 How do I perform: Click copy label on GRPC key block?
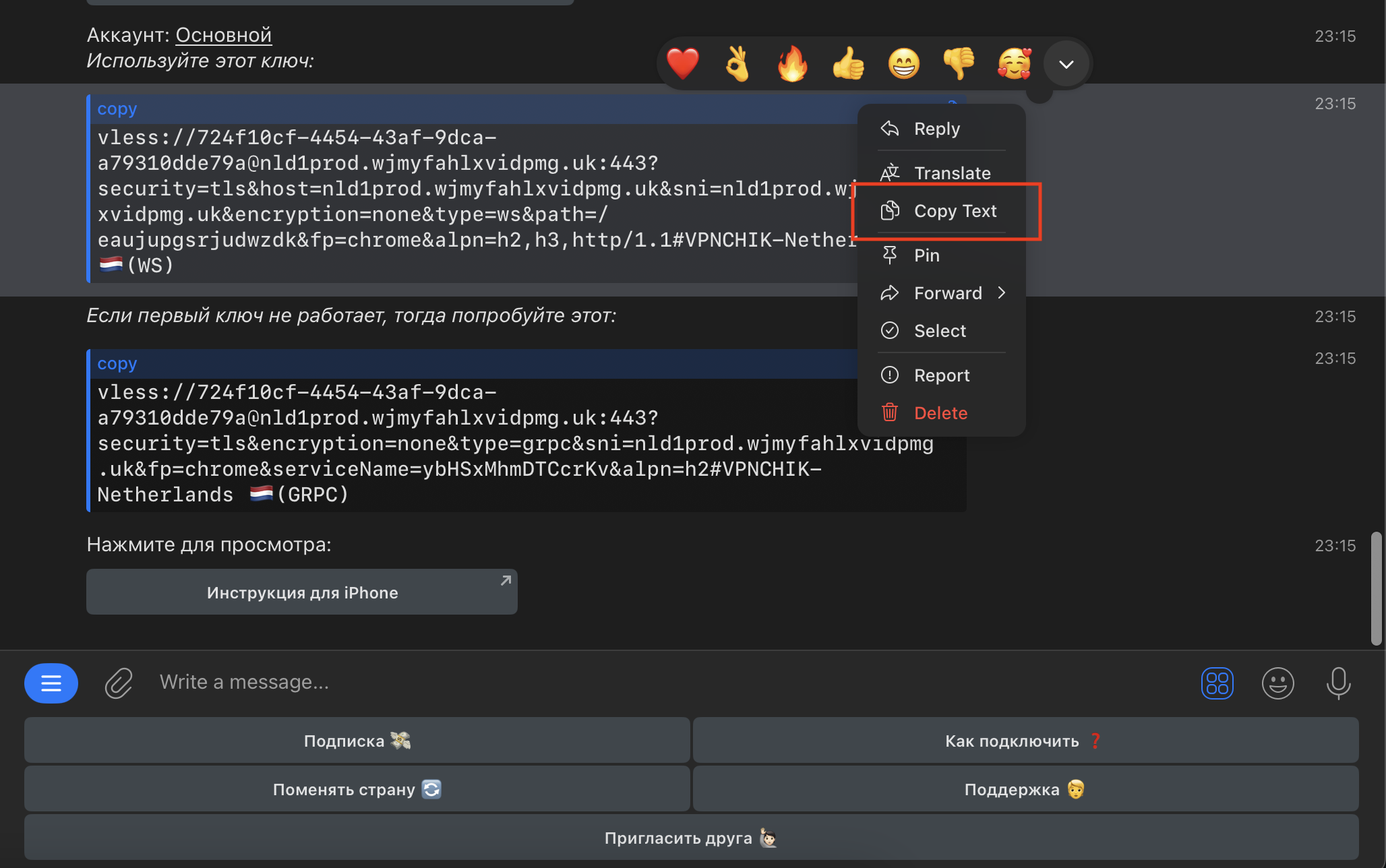(x=117, y=364)
